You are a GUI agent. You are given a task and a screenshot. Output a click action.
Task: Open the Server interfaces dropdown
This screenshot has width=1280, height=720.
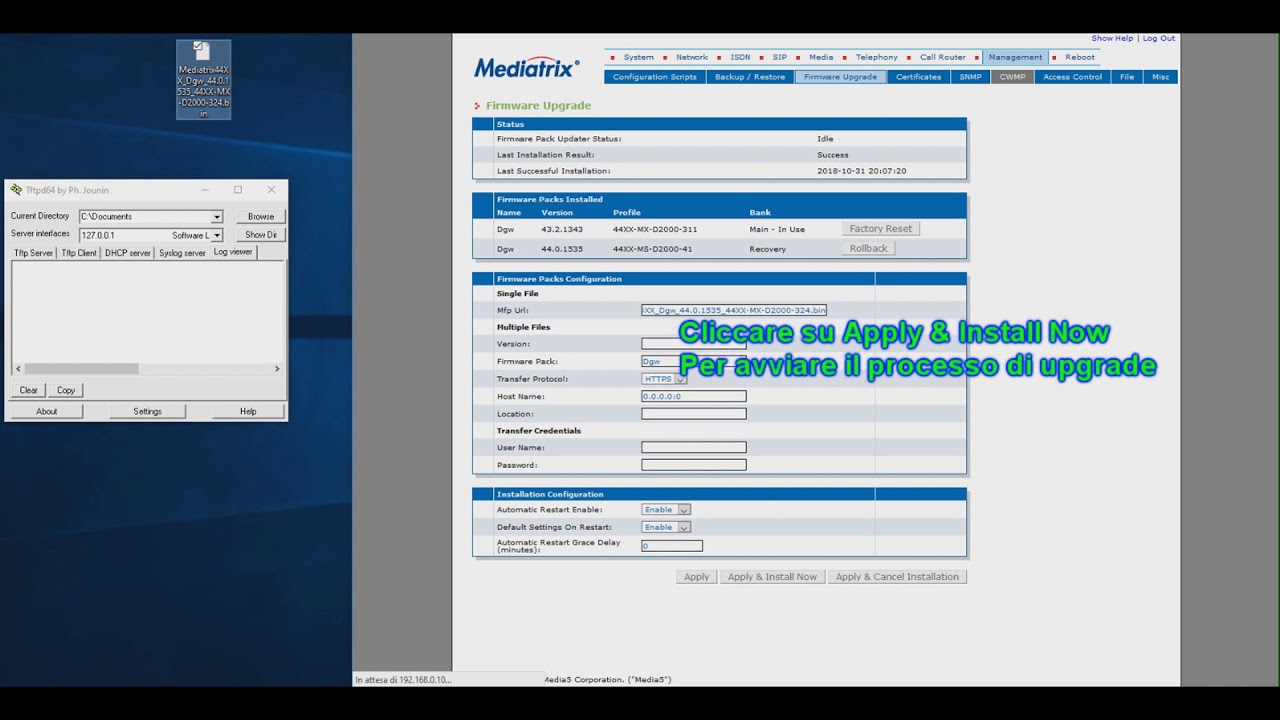click(217, 235)
